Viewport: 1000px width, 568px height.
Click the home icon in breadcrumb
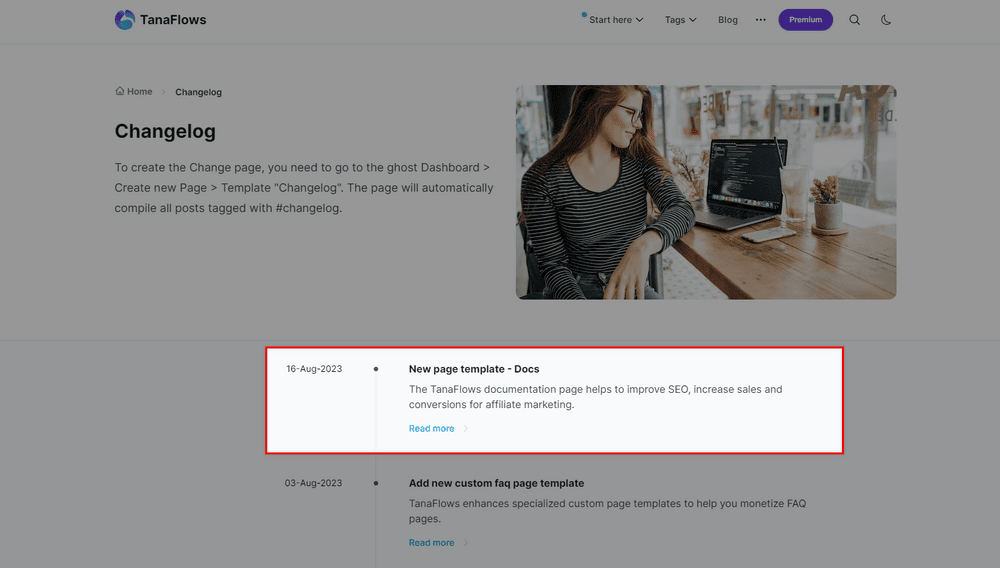[x=119, y=91]
